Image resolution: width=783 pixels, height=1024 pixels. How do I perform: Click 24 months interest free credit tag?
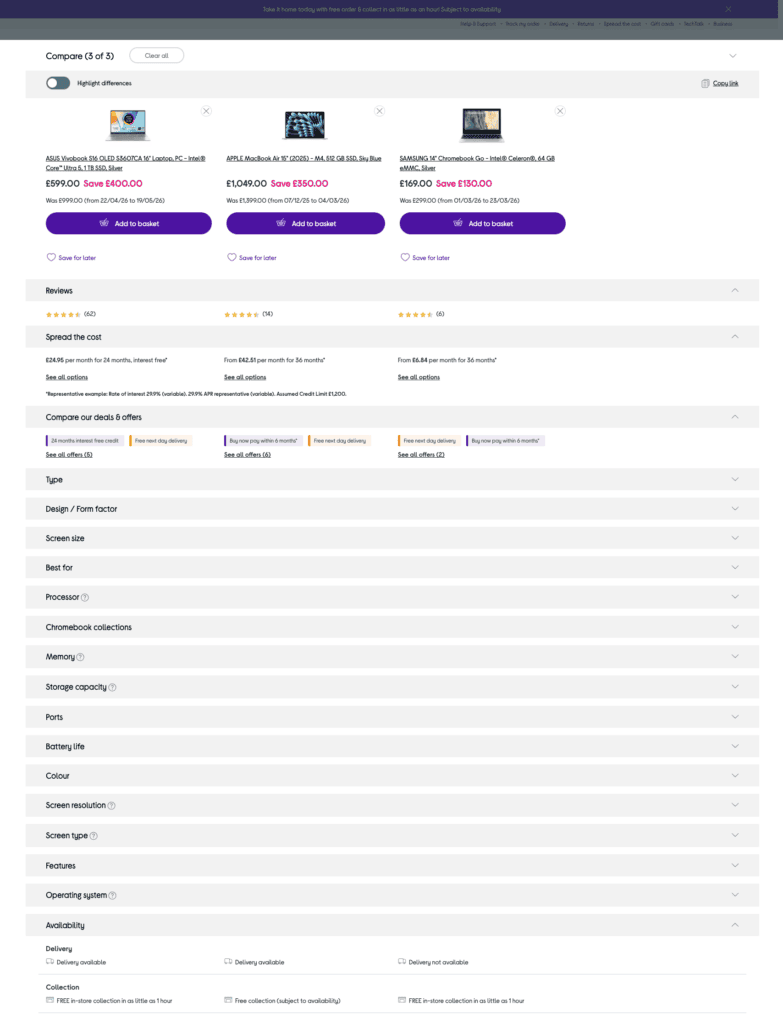(84, 441)
